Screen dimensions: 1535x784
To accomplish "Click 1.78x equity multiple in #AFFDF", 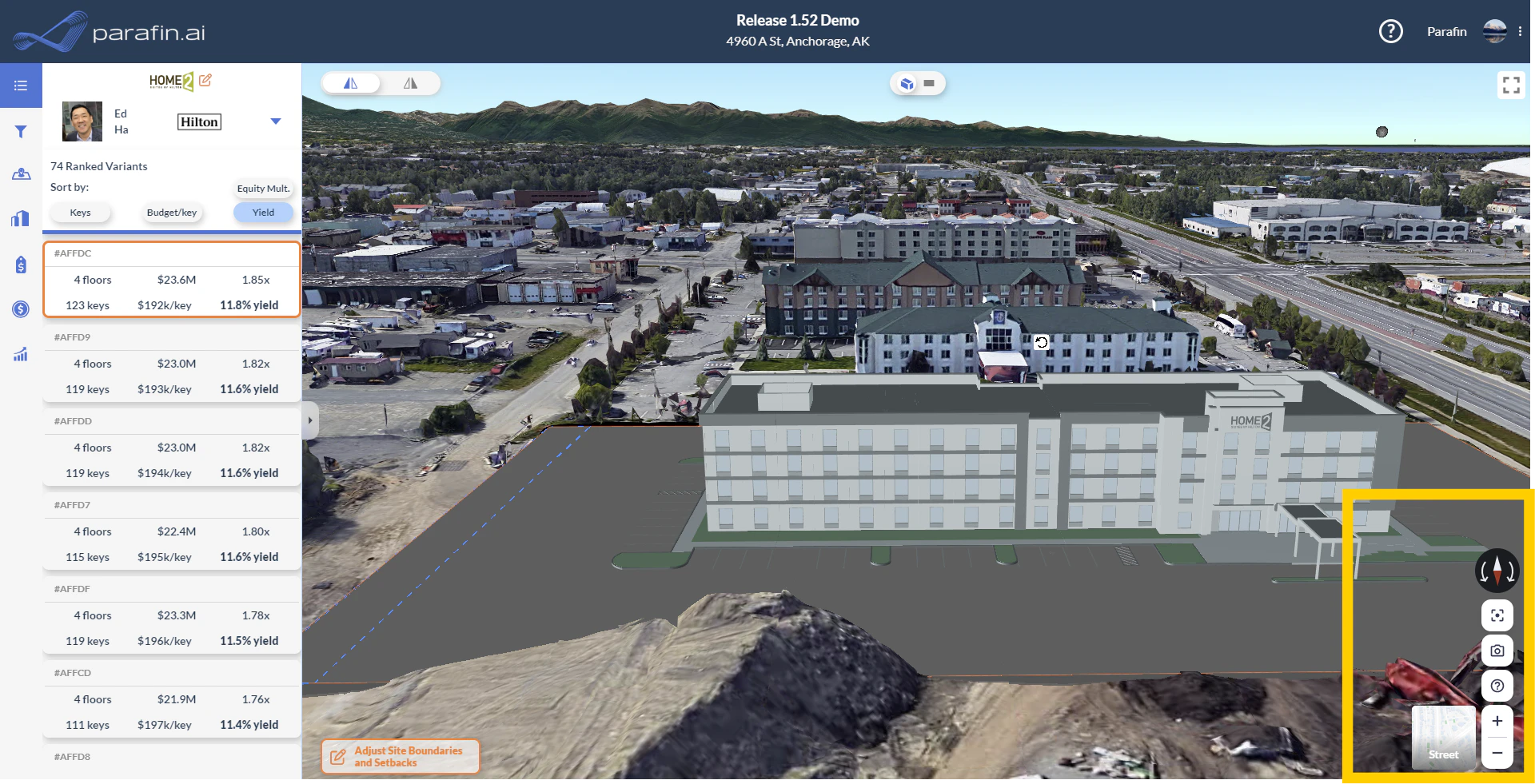I will click(x=256, y=615).
